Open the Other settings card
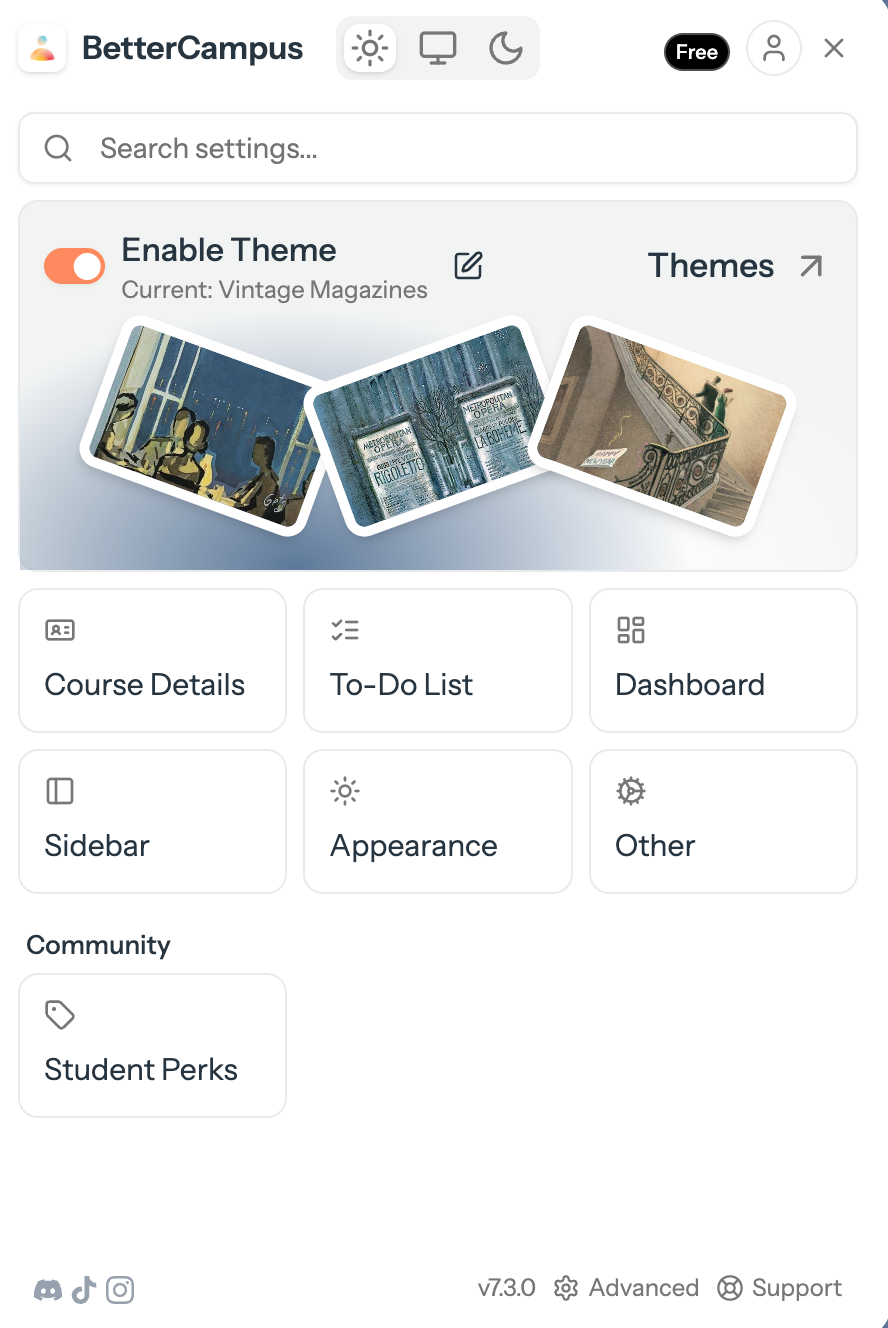Viewport: 888px width, 1328px height. (x=723, y=821)
